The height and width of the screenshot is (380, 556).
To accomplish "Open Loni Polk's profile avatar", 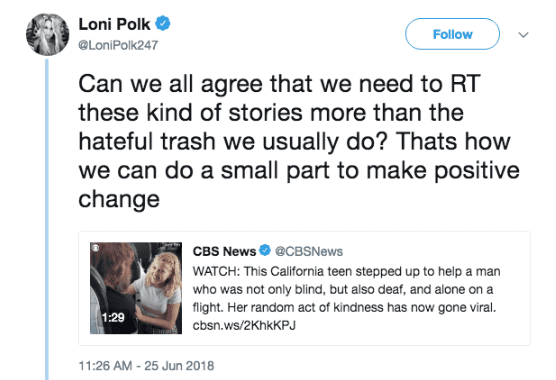I will [x=48, y=34].
